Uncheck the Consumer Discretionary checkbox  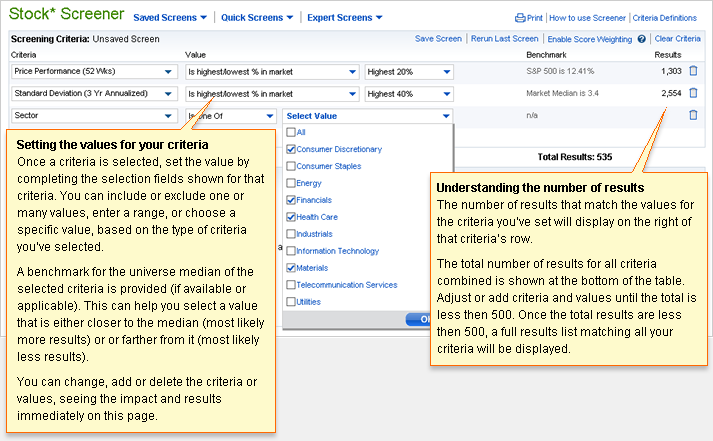(x=291, y=149)
